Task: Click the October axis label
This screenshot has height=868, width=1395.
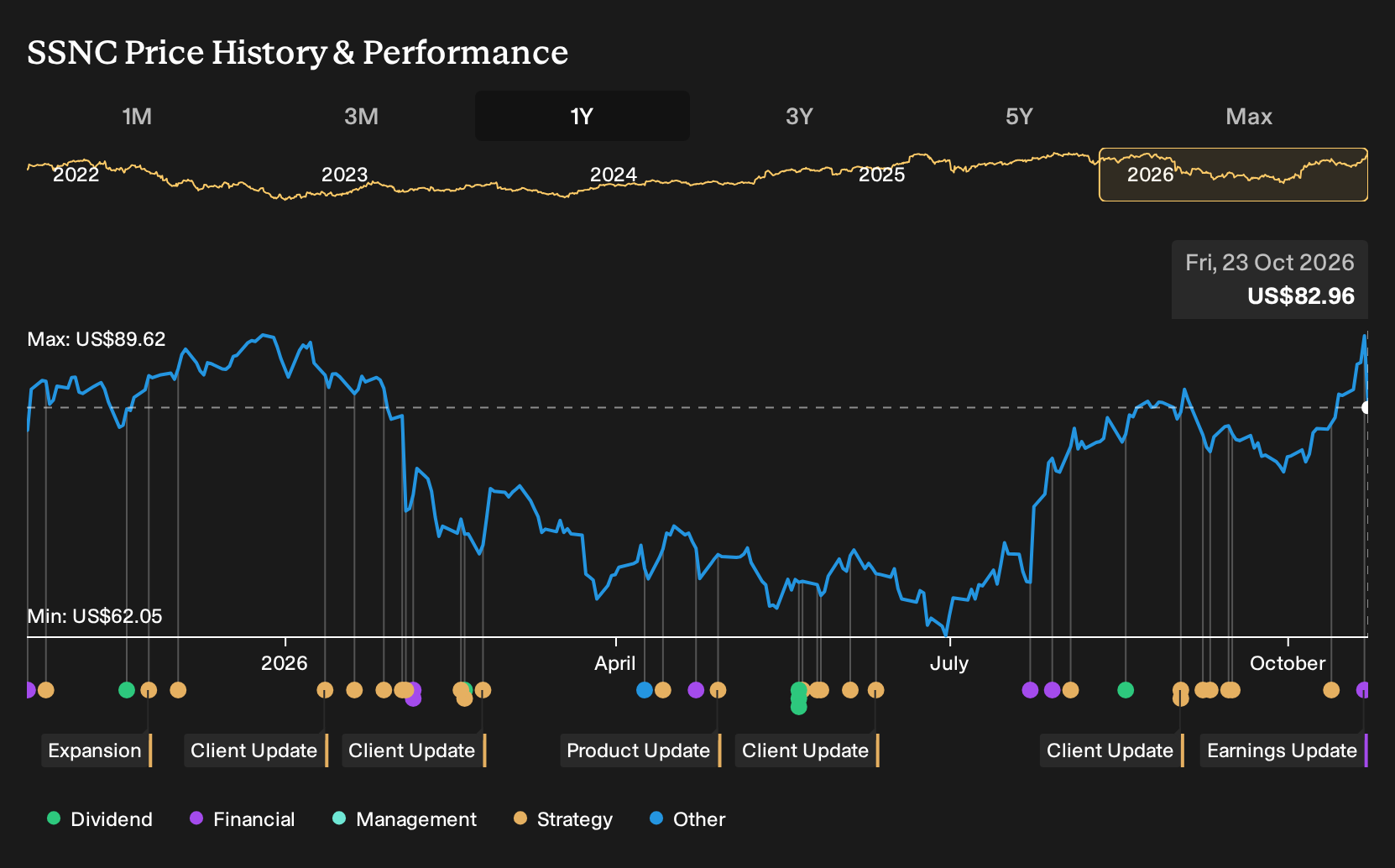Action: click(1288, 663)
